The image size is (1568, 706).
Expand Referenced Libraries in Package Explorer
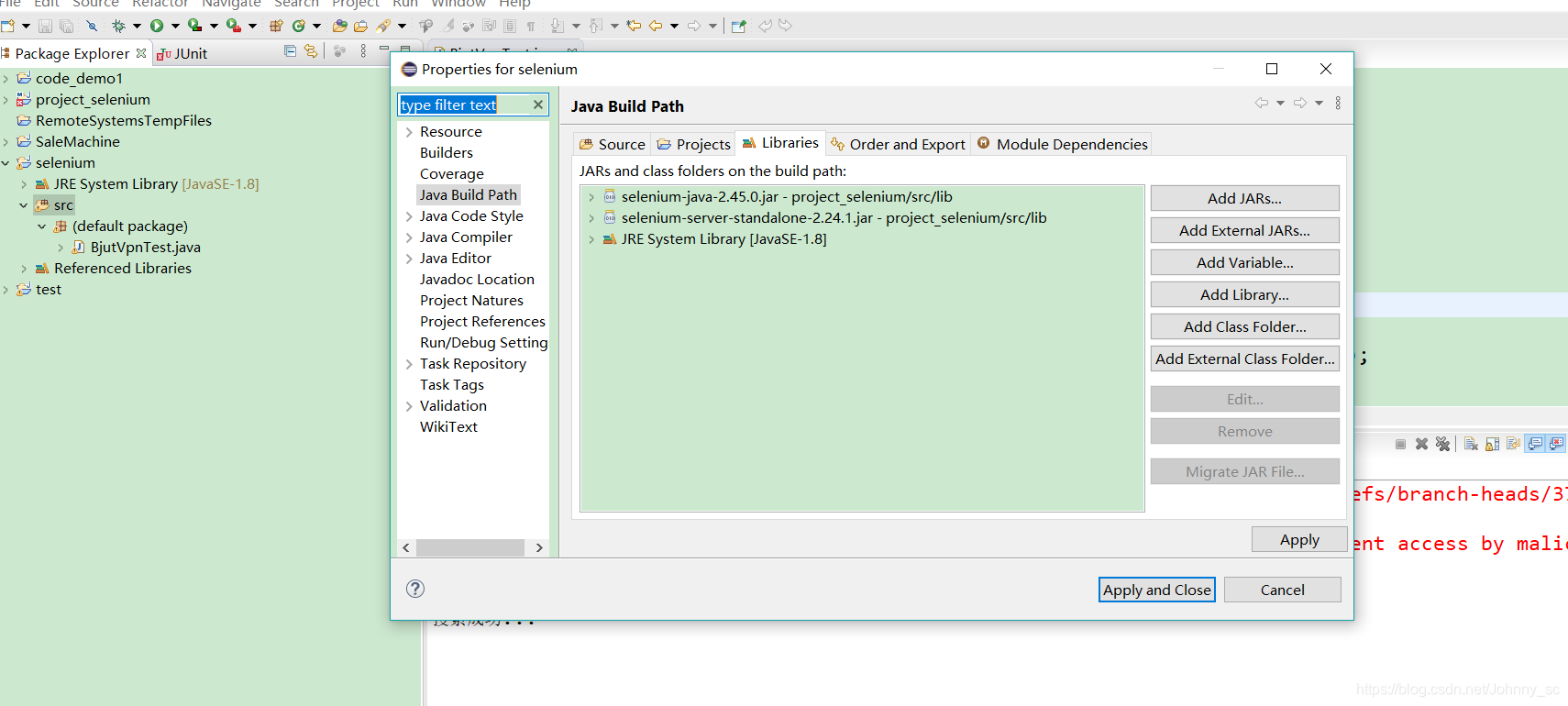pyautogui.click(x=24, y=269)
